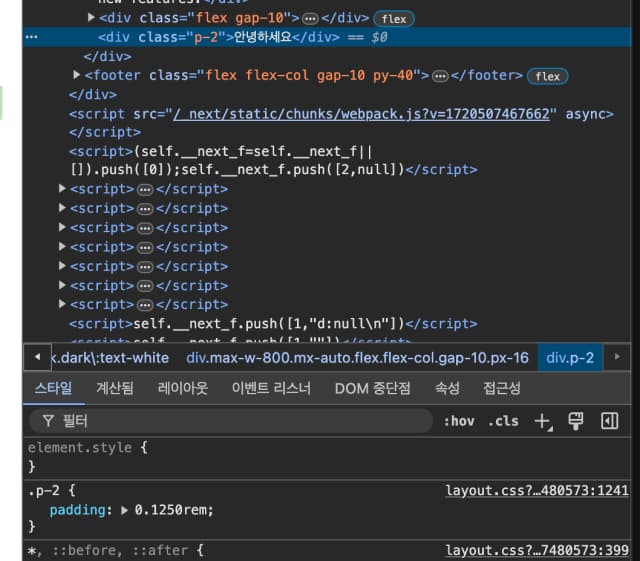Toggle flex badge on div gap-10
Screen dimensions: 640x561
pos(394,19)
